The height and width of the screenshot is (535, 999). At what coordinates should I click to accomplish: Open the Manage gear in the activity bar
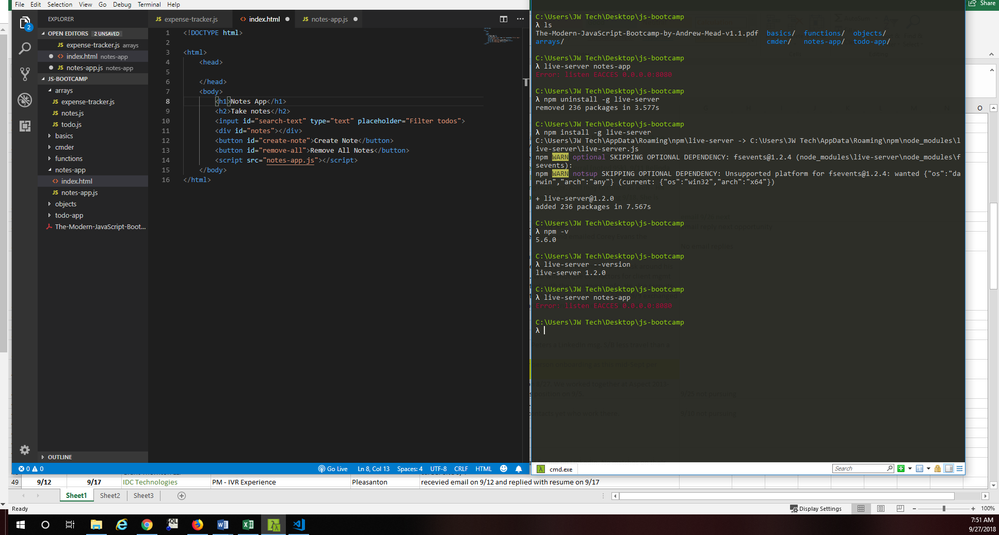(25, 450)
